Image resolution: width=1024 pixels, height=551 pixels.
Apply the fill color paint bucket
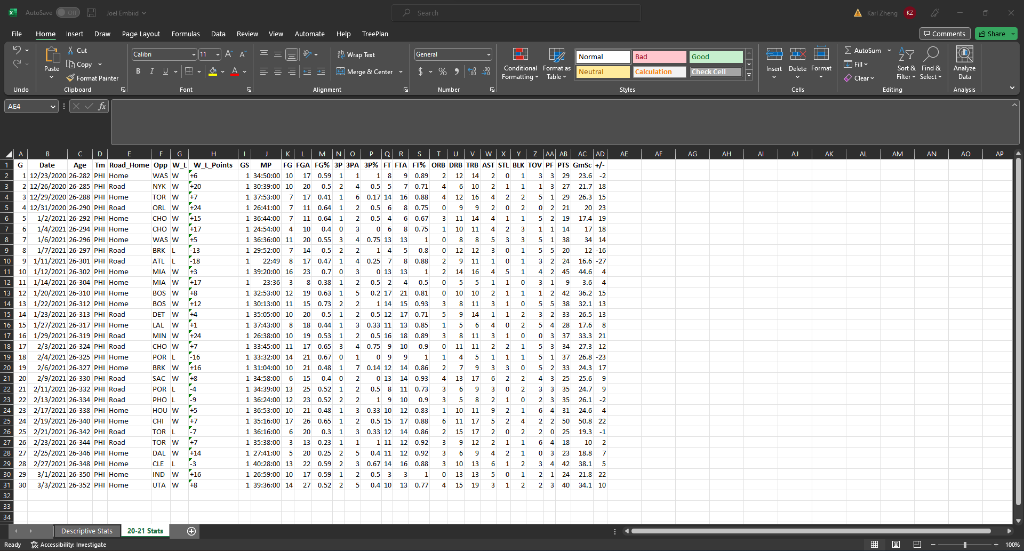212,71
